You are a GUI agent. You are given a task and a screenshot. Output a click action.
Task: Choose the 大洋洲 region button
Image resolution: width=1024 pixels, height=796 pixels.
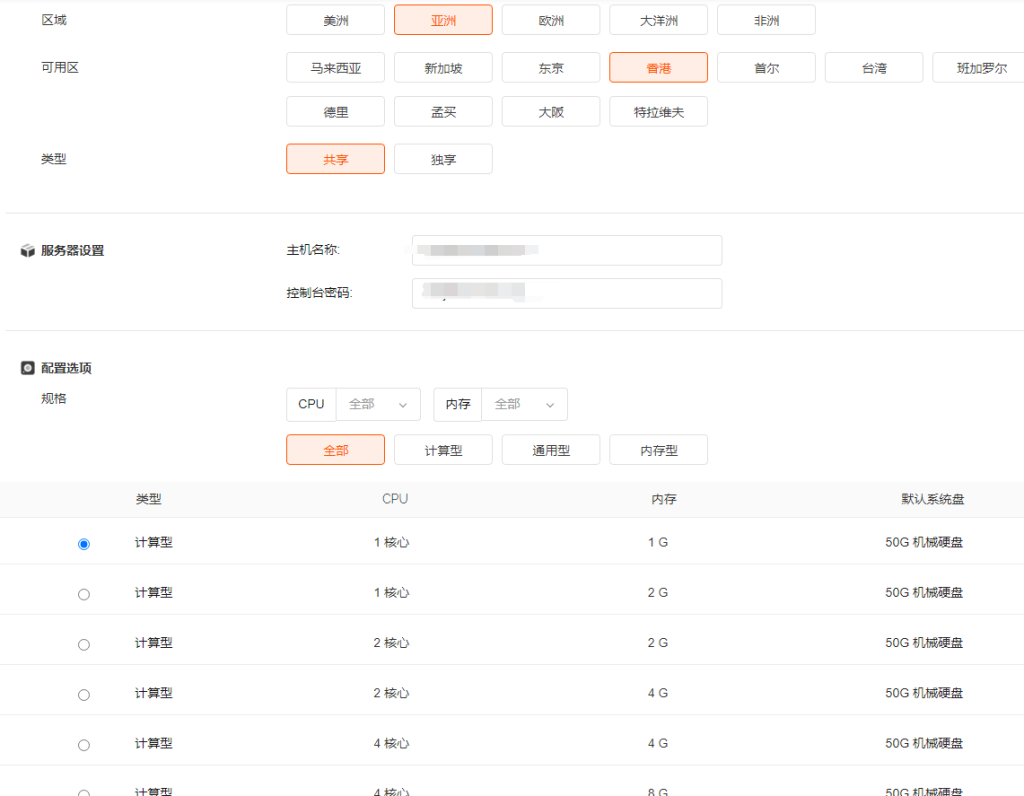(x=658, y=20)
